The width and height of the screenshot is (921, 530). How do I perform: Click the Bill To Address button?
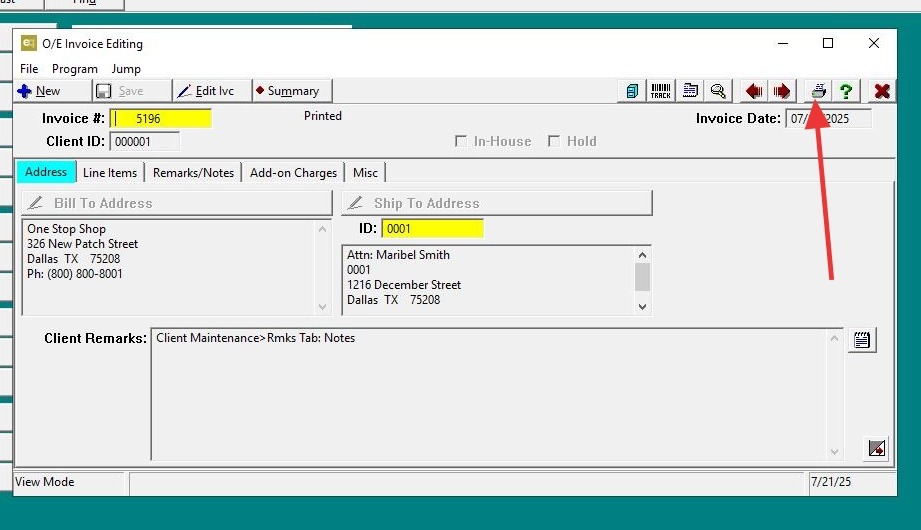pos(177,203)
